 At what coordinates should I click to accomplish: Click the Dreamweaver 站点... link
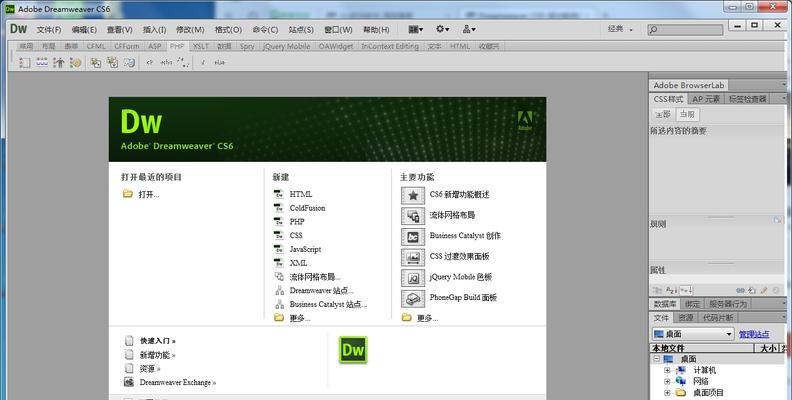321,290
